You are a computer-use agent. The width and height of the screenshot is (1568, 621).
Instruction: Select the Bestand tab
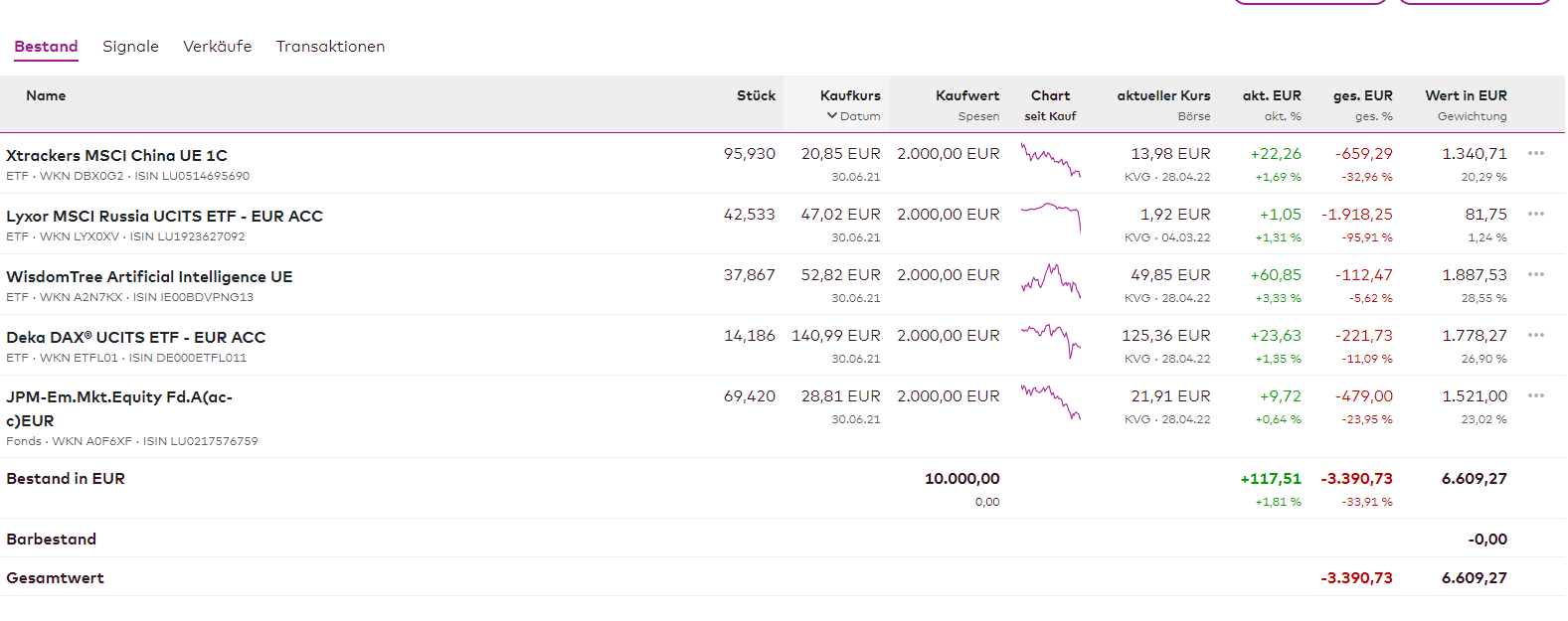[46, 47]
